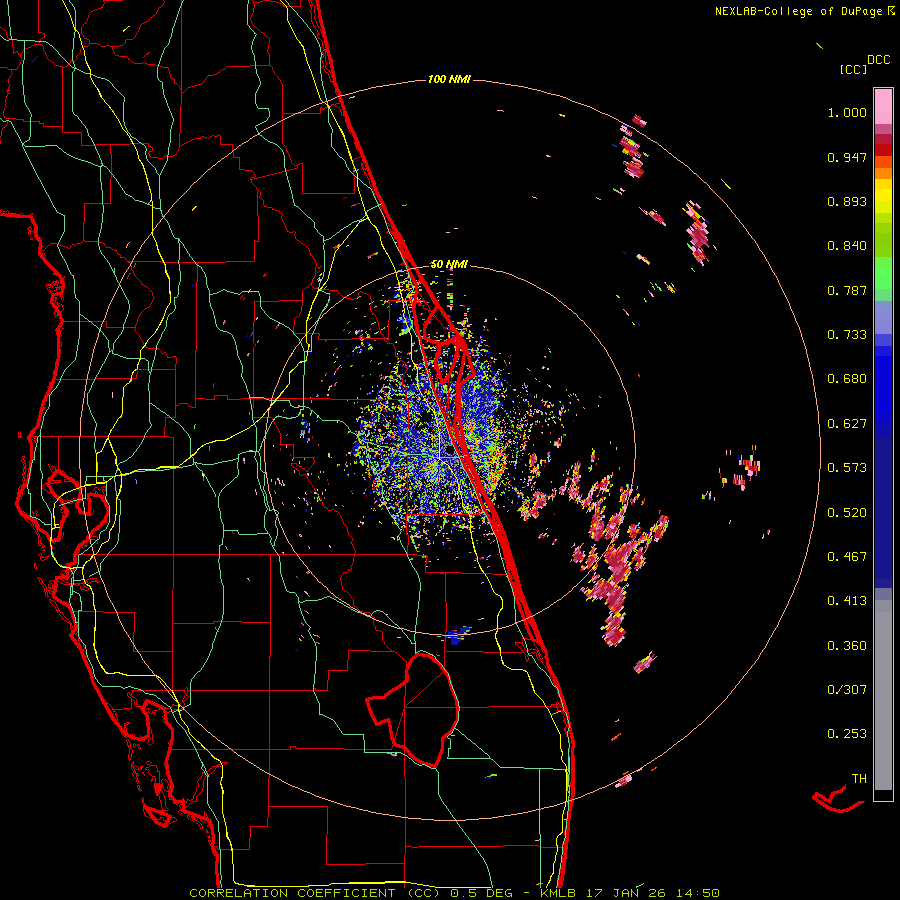Screen dimensions: 900x900
Task: Select the 0/307 scale value
Action: [847, 689]
